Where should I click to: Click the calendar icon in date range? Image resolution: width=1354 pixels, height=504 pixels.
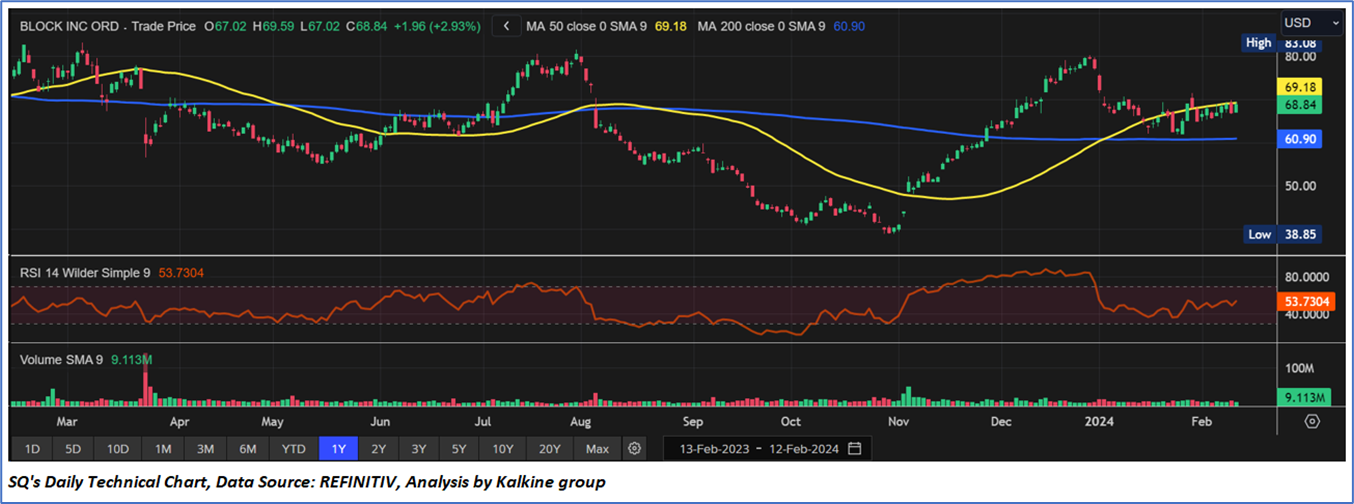(x=855, y=448)
